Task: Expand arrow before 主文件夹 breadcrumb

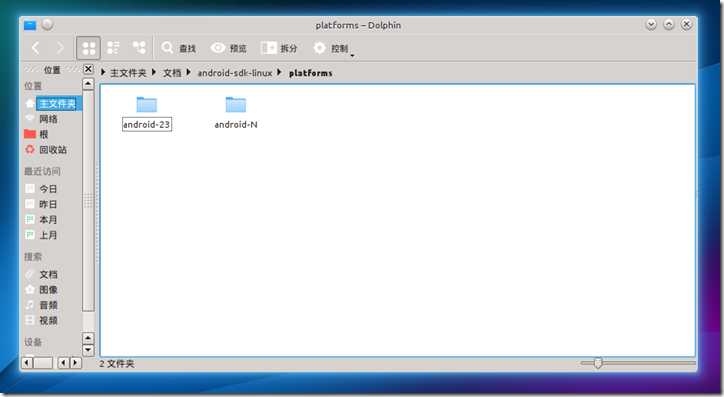Action: click(x=103, y=72)
